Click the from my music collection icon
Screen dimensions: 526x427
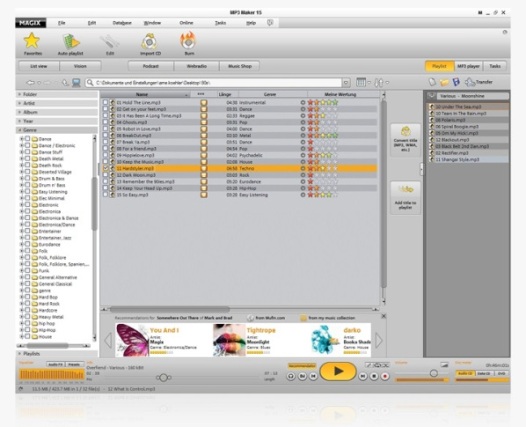point(303,318)
